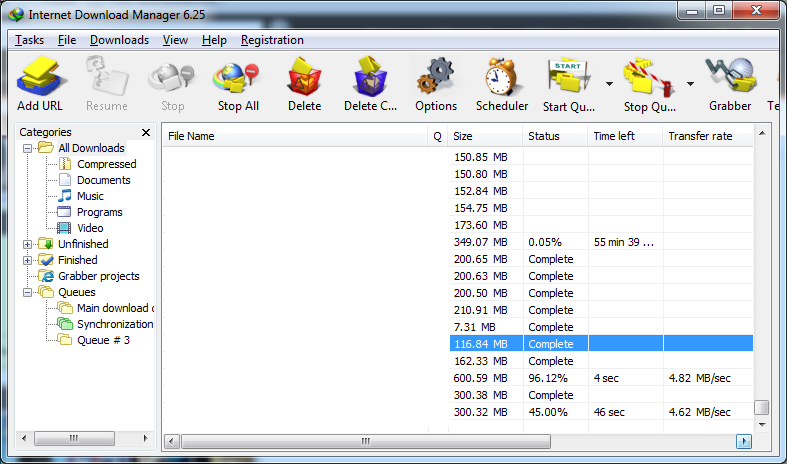Viewport: 787px width, 464px height.
Task: Select the Main download queue
Action: coord(115,308)
